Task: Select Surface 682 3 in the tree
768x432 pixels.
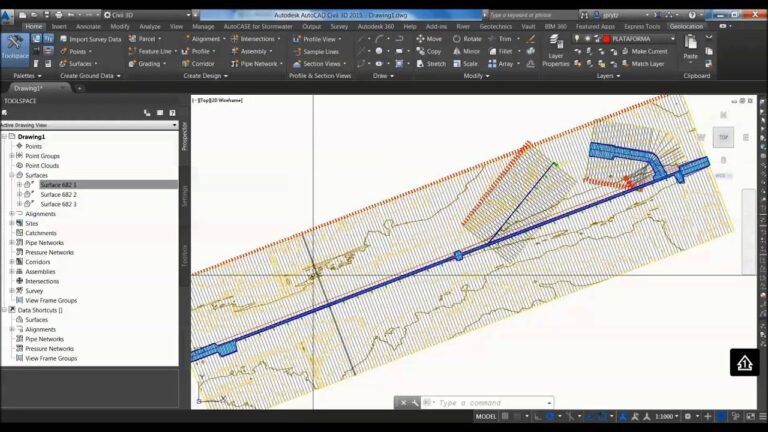Action: (x=58, y=204)
